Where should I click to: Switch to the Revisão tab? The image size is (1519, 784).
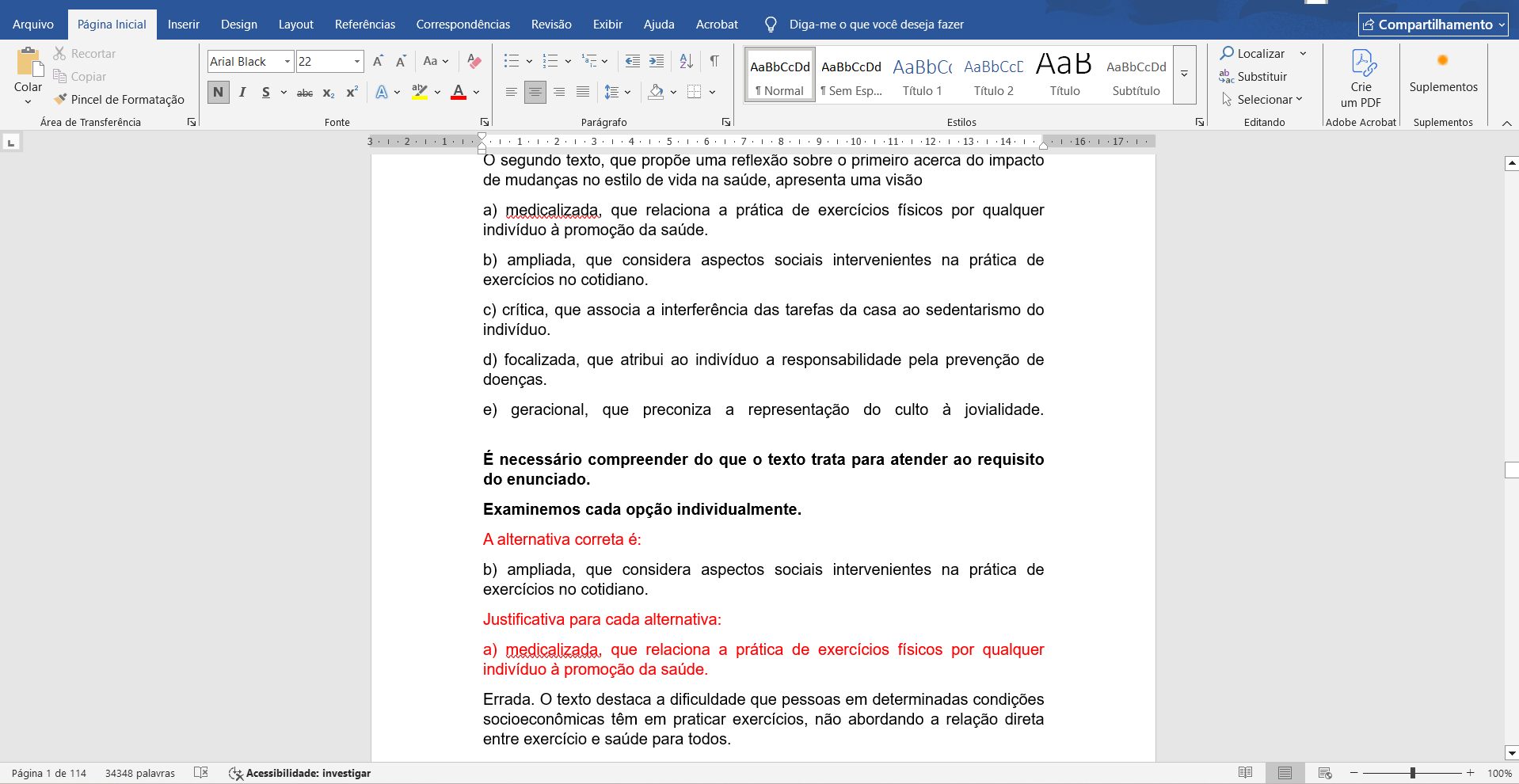(x=551, y=25)
